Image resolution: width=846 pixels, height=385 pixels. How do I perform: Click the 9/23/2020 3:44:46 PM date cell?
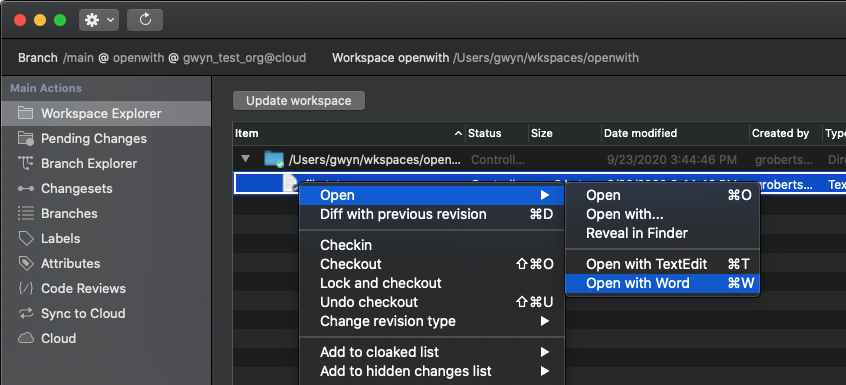click(x=672, y=160)
